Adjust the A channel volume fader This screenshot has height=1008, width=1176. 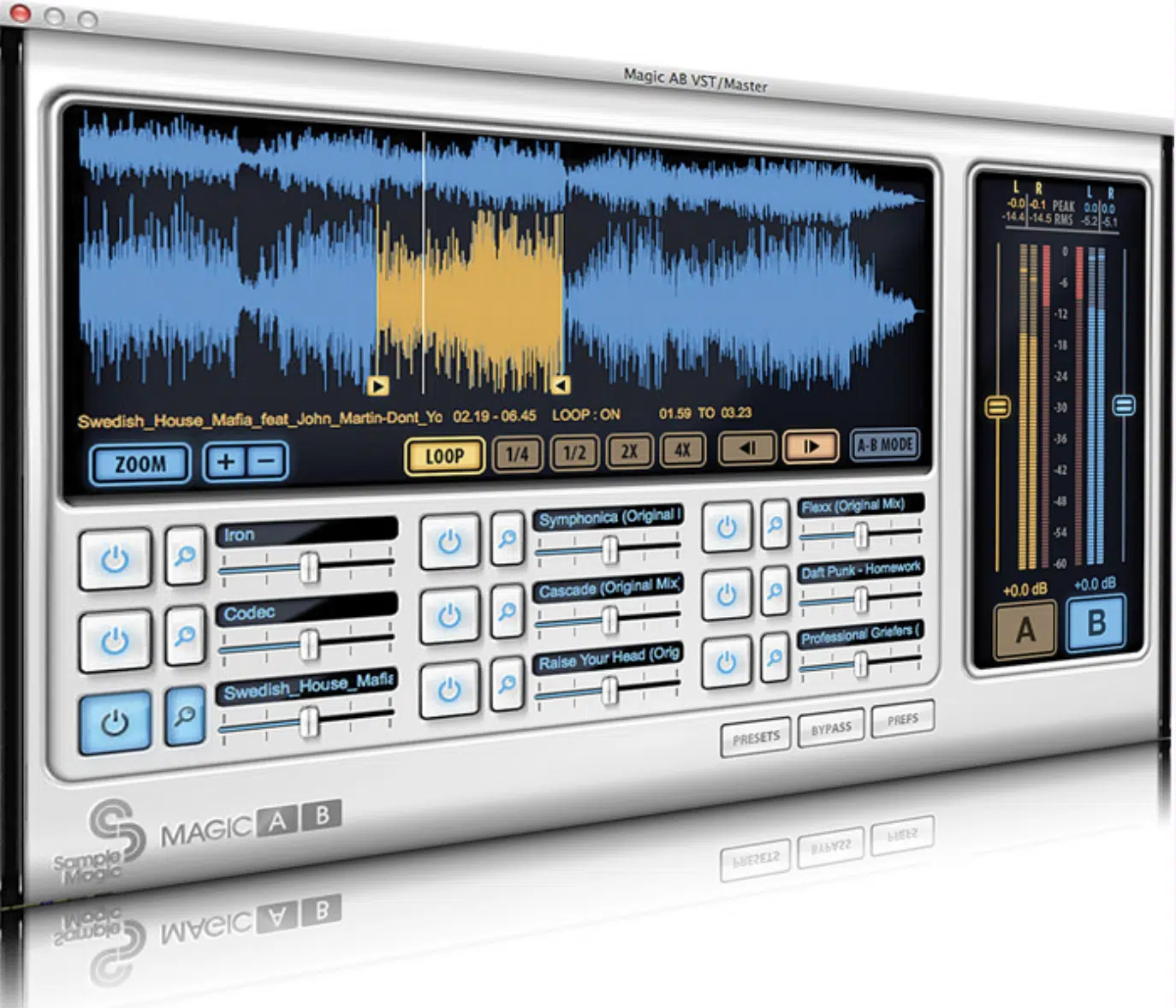coord(998,406)
